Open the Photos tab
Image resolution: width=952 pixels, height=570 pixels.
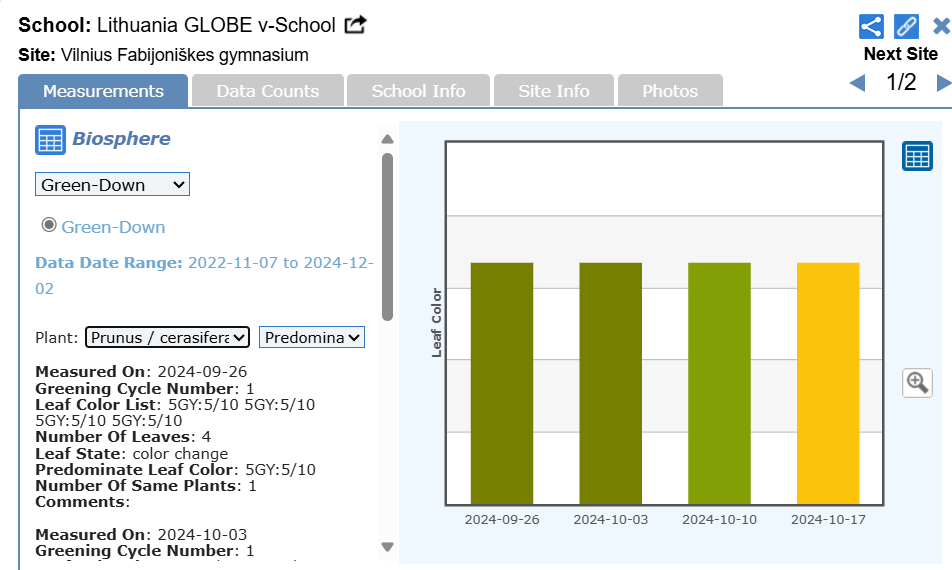click(670, 91)
